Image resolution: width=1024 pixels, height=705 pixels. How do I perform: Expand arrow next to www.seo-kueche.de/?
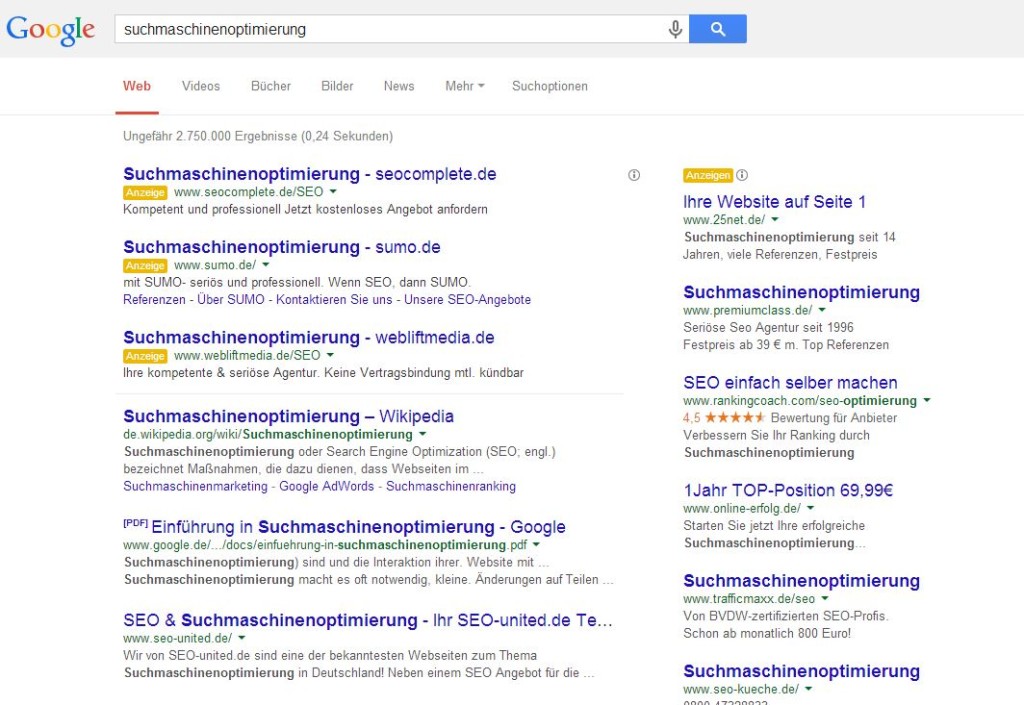pyautogui.click(x=808, y=688)
